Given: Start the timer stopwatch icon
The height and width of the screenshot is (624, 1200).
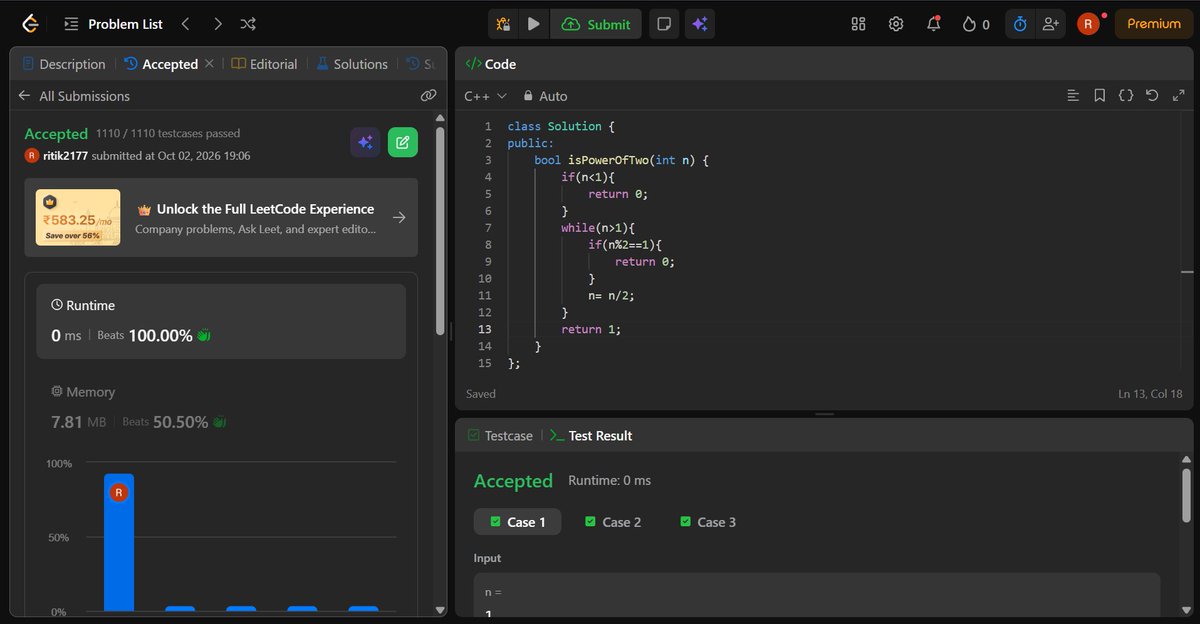Looking at the screenshot, I should 1020,24.
